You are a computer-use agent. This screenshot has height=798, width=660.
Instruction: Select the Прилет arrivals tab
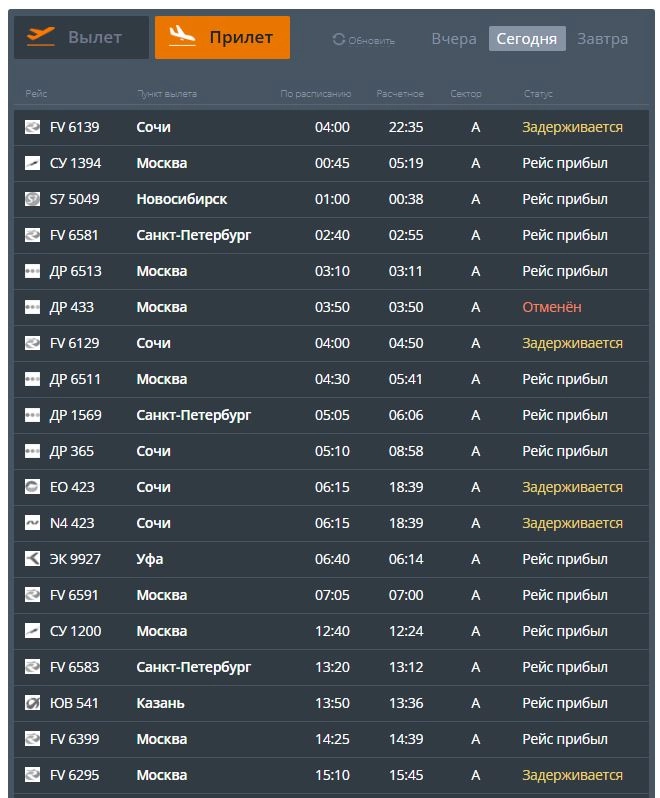pos(222,37)
